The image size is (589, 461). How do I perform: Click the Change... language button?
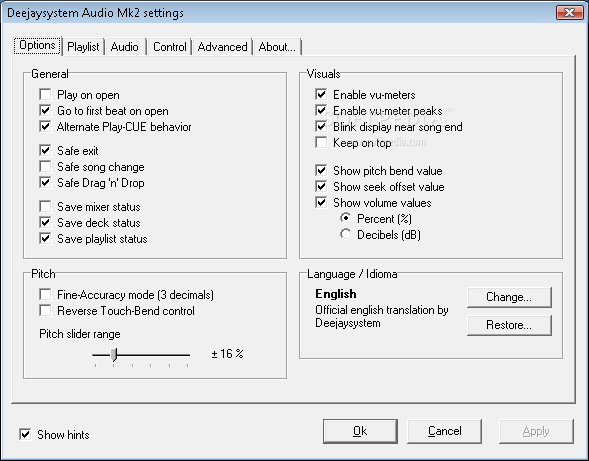509,297
